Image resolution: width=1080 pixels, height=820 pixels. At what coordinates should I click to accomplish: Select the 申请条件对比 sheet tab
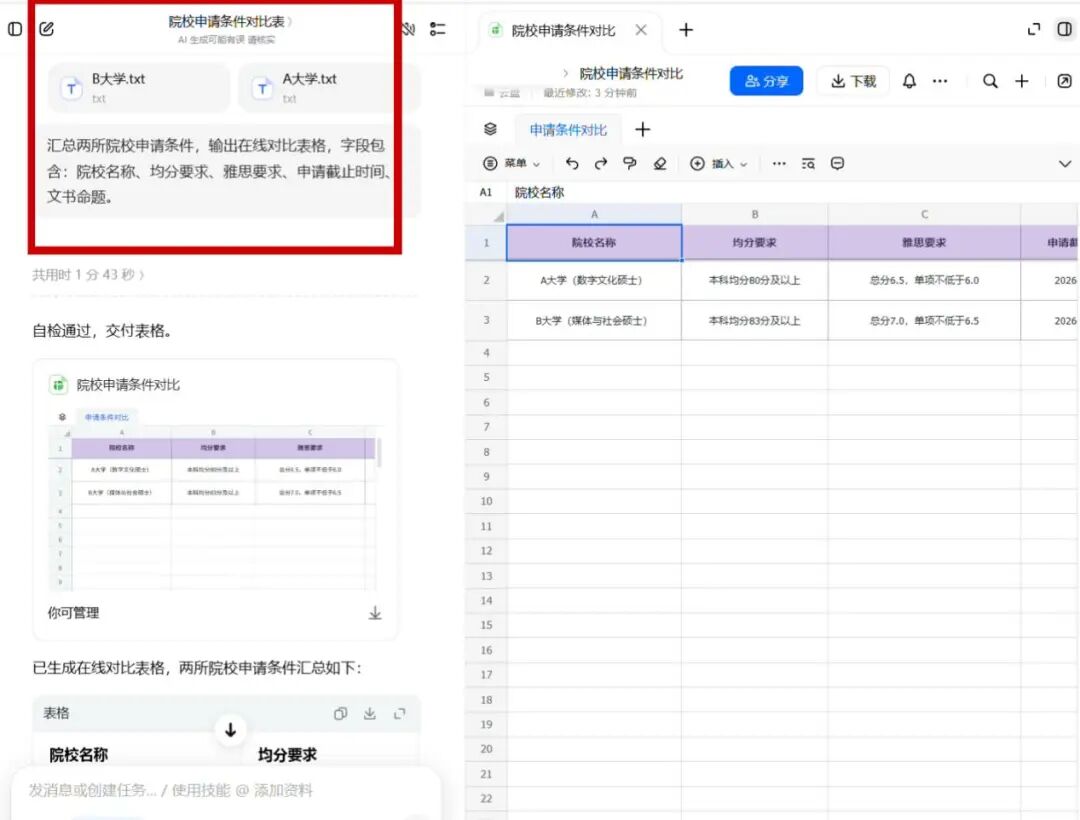(x=568, y=129)
